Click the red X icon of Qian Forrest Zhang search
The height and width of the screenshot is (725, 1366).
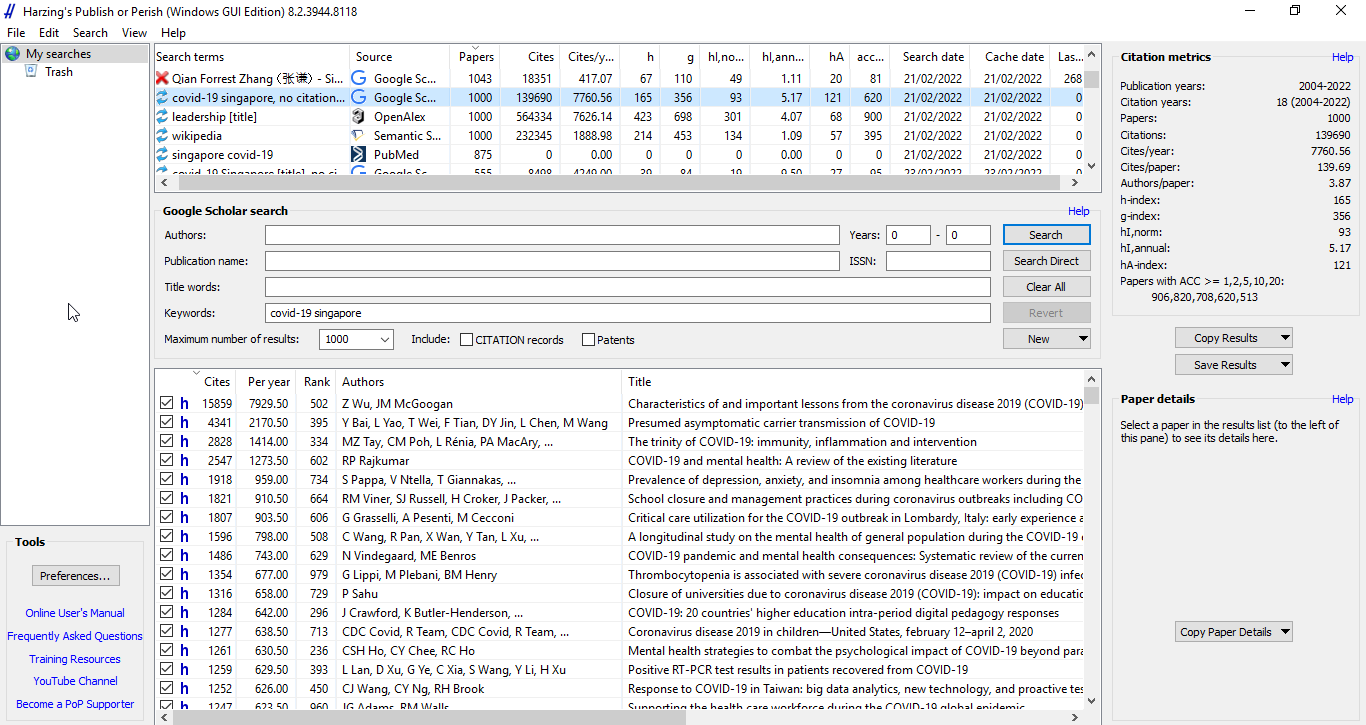pyautogui.click(x=162, y=78)
